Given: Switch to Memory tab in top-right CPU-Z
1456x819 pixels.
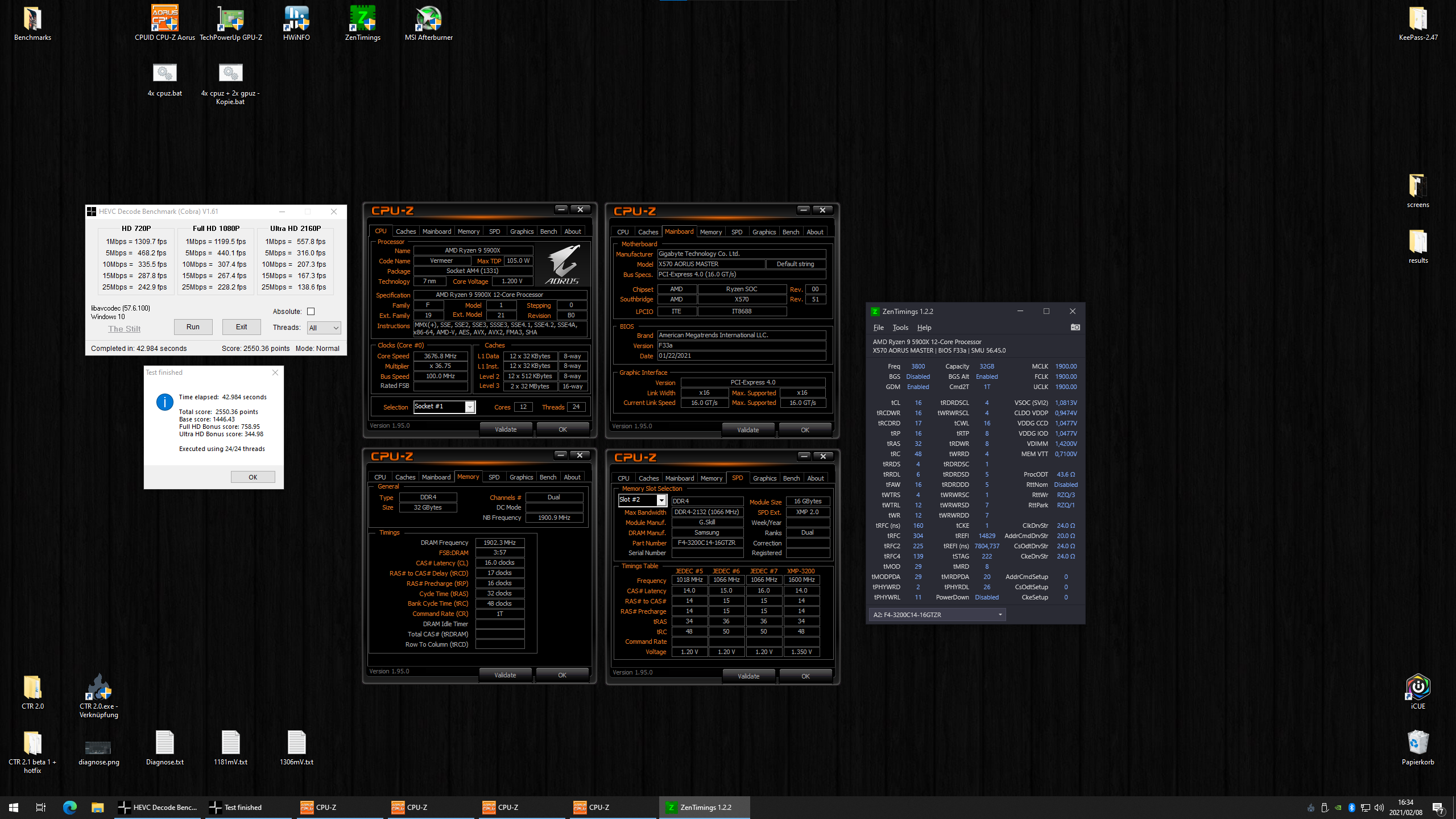Looking at the screenshot, I should coord(711,232).
